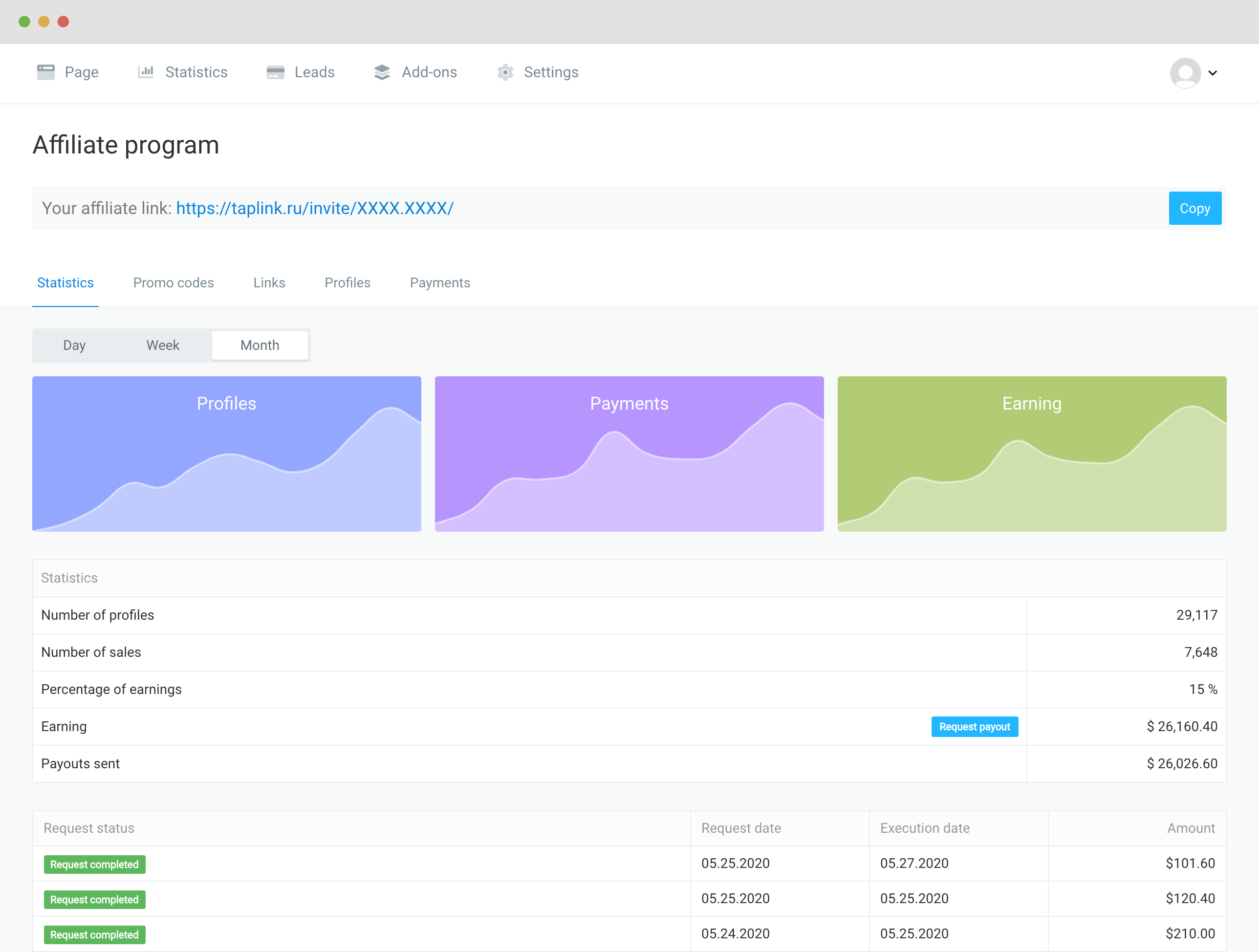The image size is (1259, 952).
Task: Click the Number of profiles row label
Action: point(97,615)
